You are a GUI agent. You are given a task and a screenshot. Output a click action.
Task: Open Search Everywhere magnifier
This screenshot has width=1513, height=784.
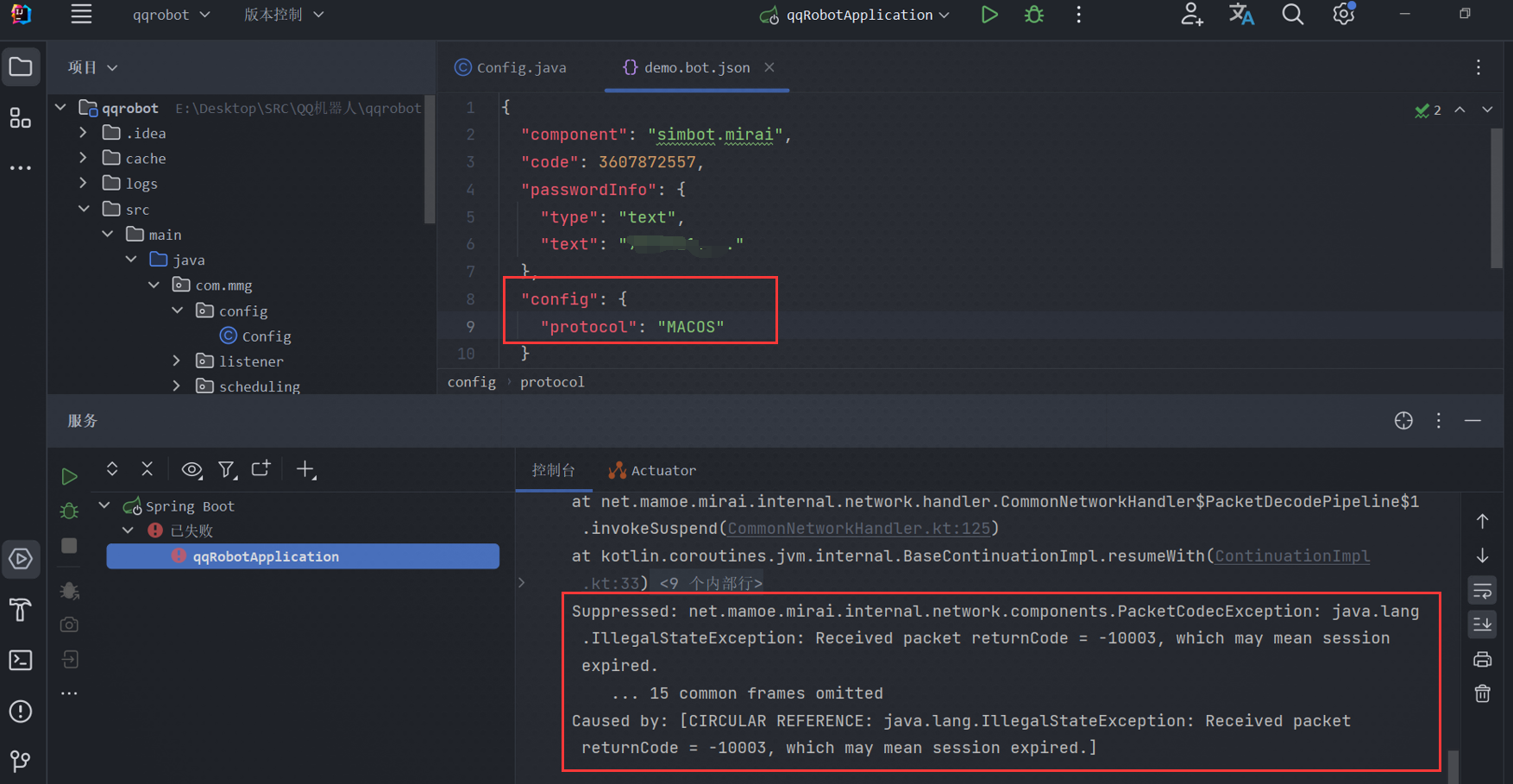tap(1292, 15)
